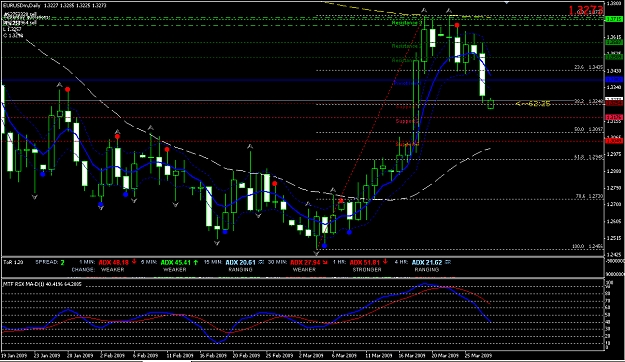The image size is (625, 362).
Task: Click the 1 HR reading ADX 51.81
Action: [x=365, y=263]
